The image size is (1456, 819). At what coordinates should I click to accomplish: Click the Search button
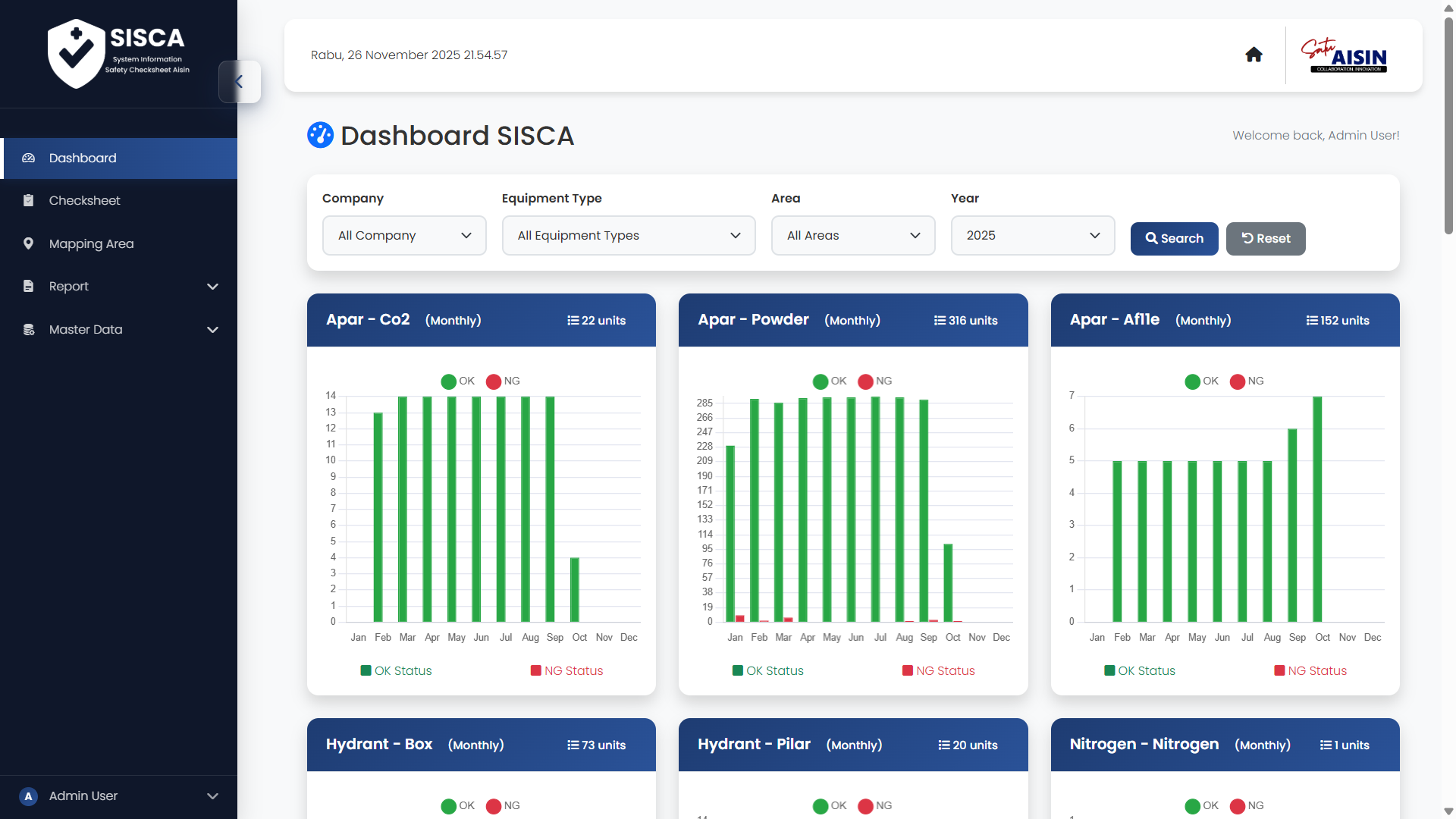click(x=1174, y=239)
